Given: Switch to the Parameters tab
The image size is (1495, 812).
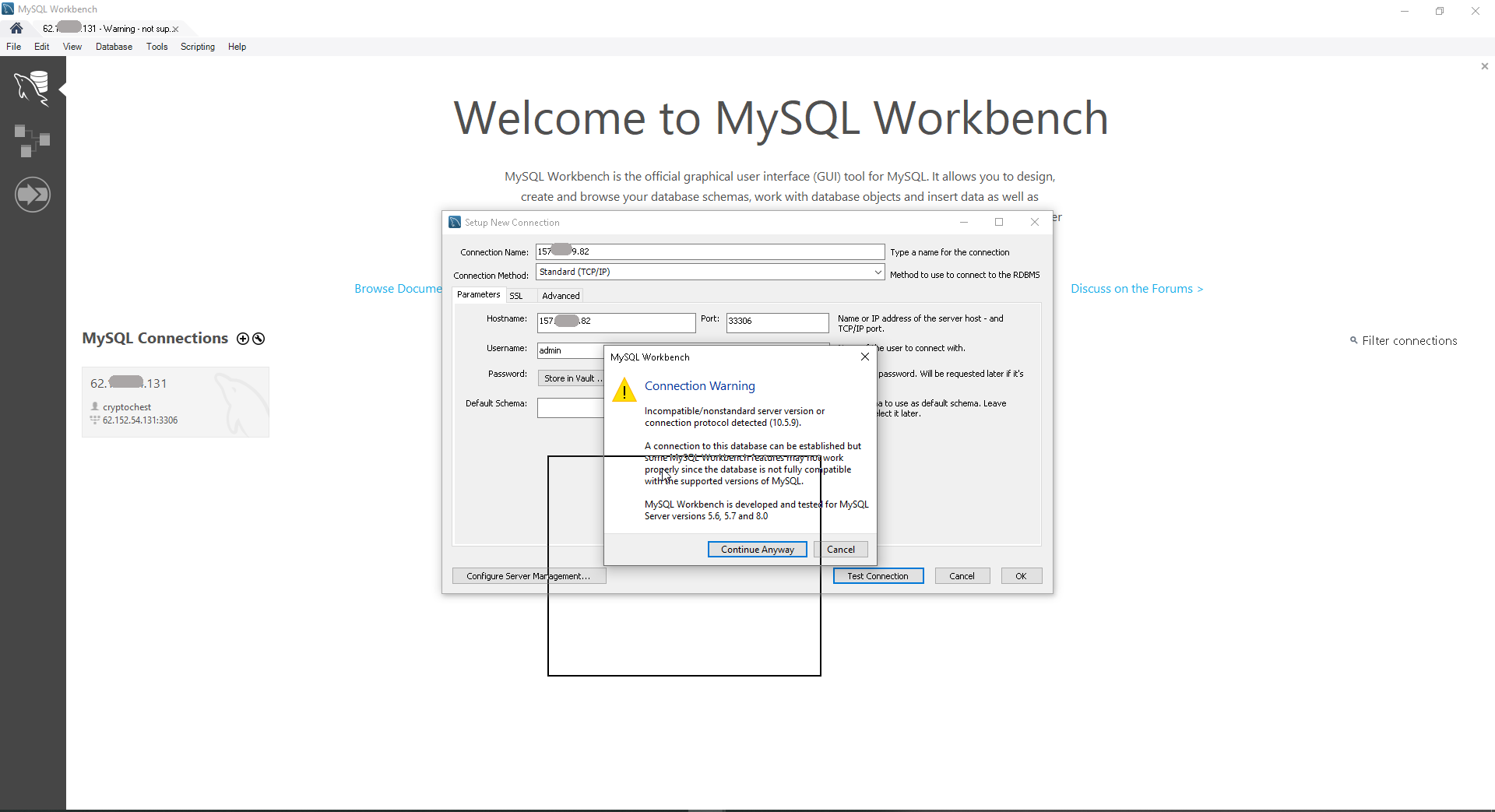Looking at the screenshot, I should pyautogui.click(x=478, y=295).
